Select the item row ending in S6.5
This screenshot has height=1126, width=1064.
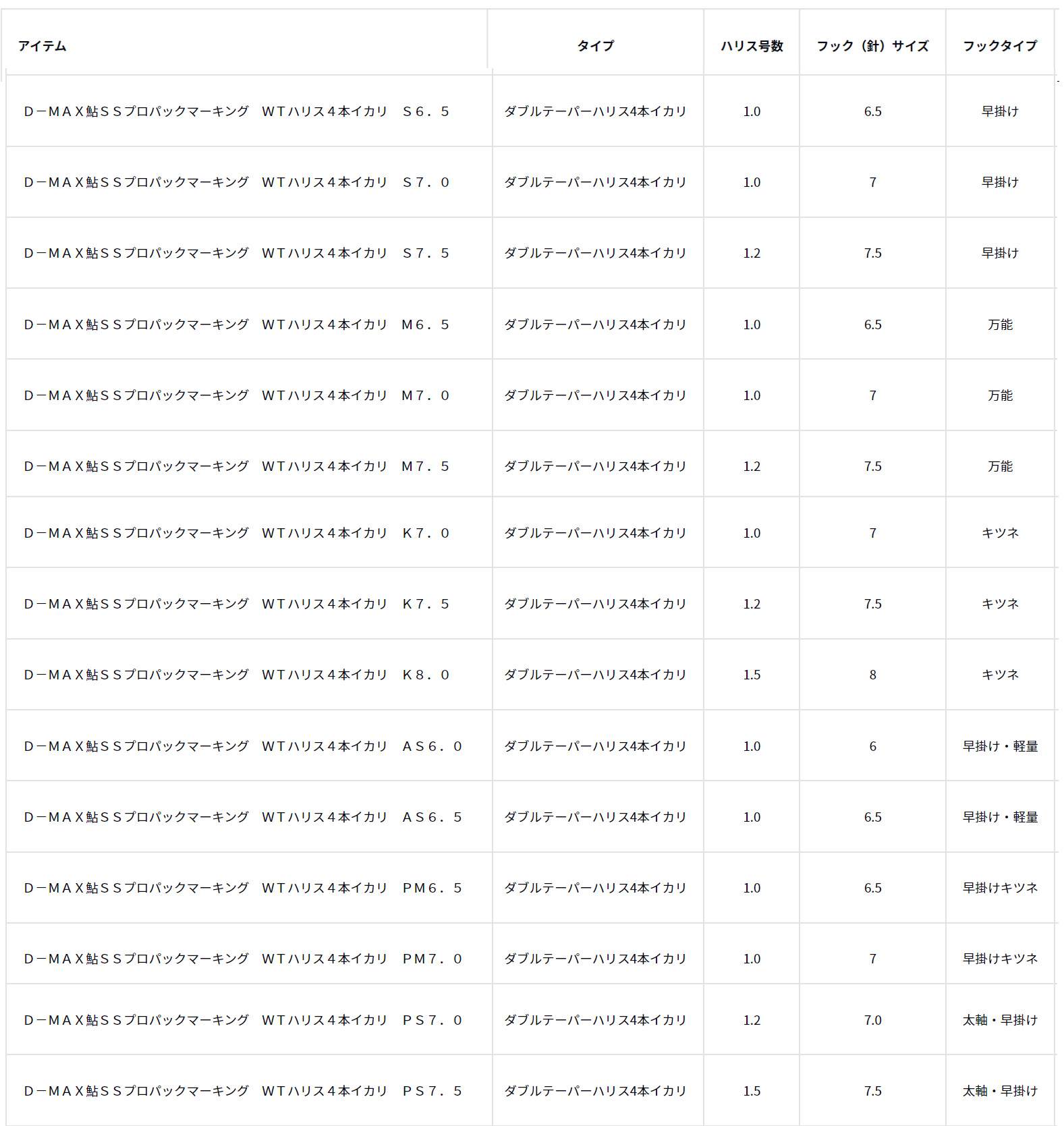(236, 111)
